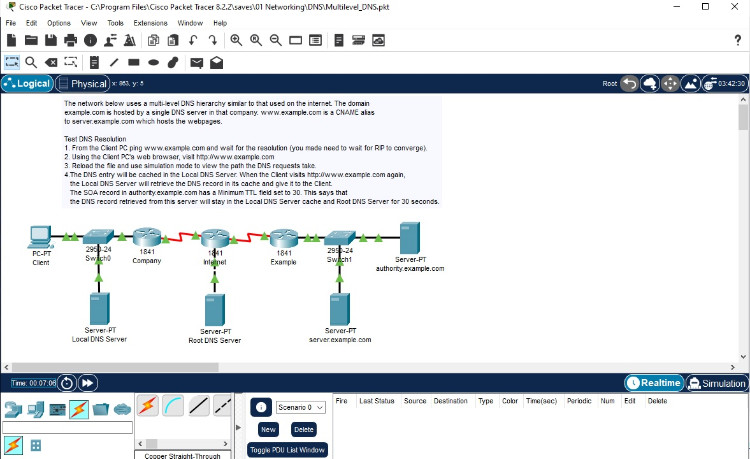750x459 pixels.
Task: Open the Scenario 0 dropdown
Action: [x=301, y=407]
